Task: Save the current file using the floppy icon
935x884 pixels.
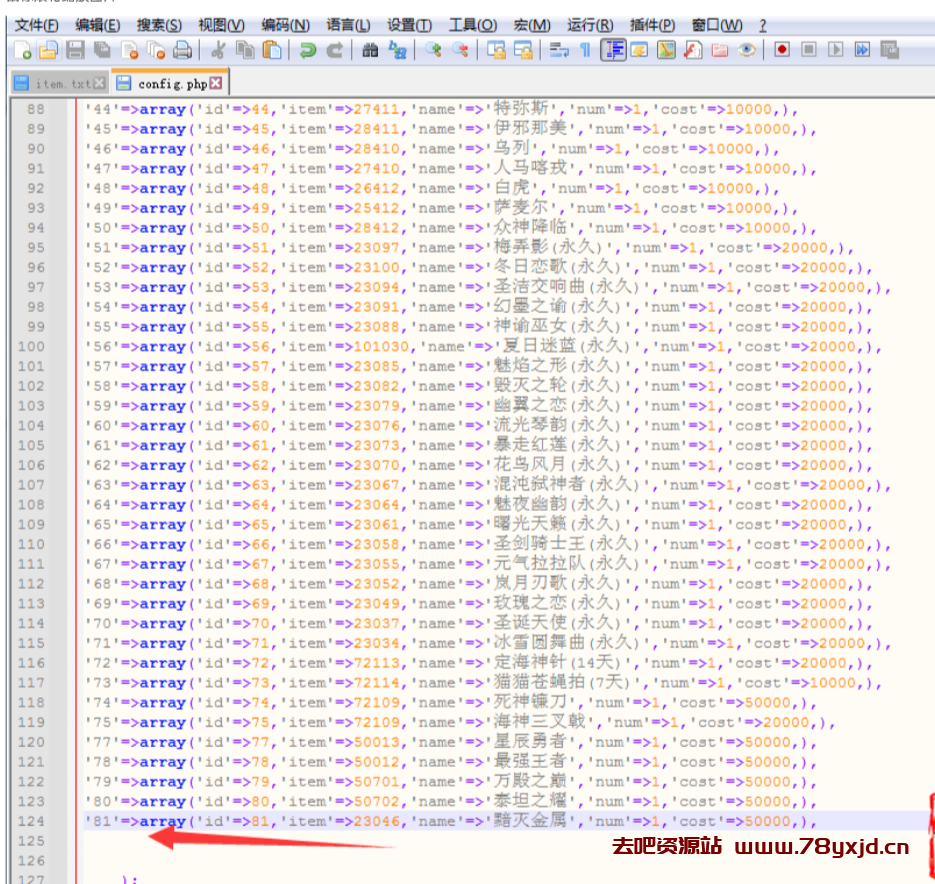Action: click(x=75, y=50)
